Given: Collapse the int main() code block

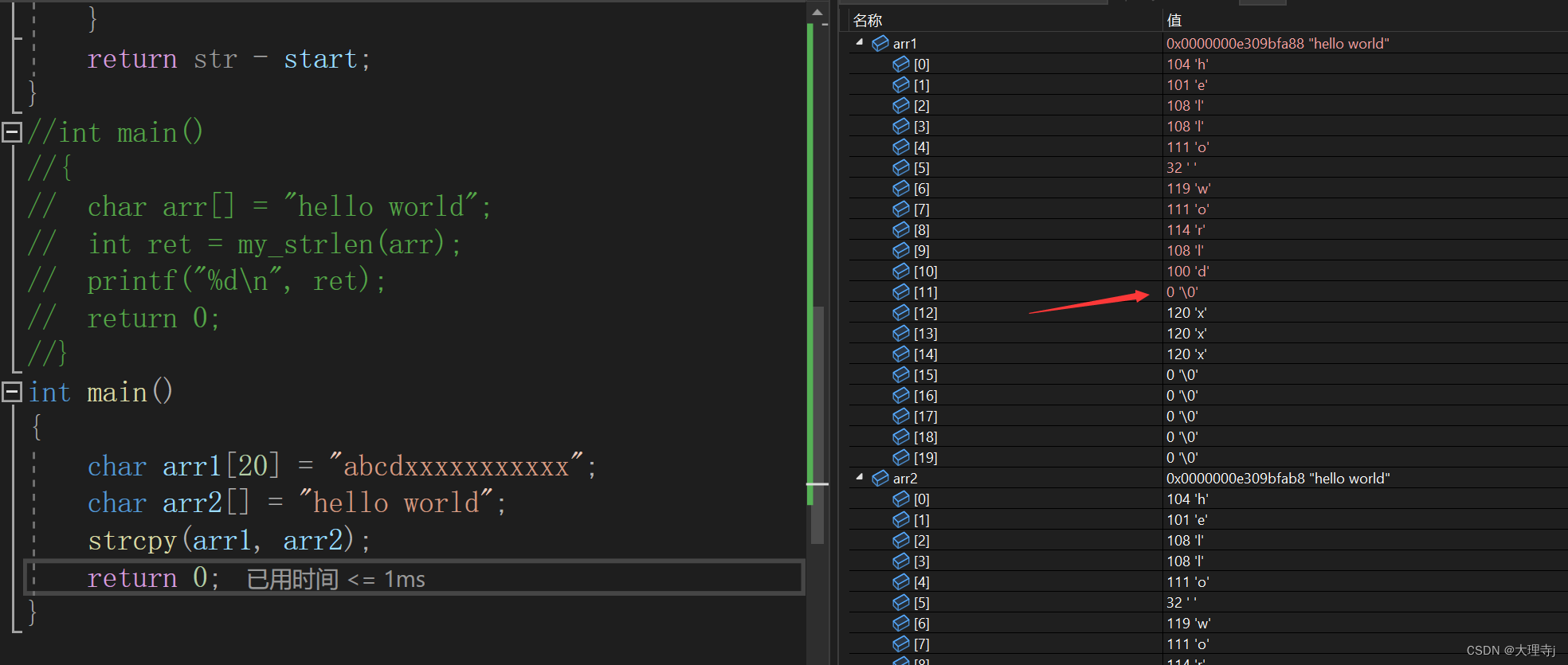Looking at the screenshot, I should click(12, 392).
